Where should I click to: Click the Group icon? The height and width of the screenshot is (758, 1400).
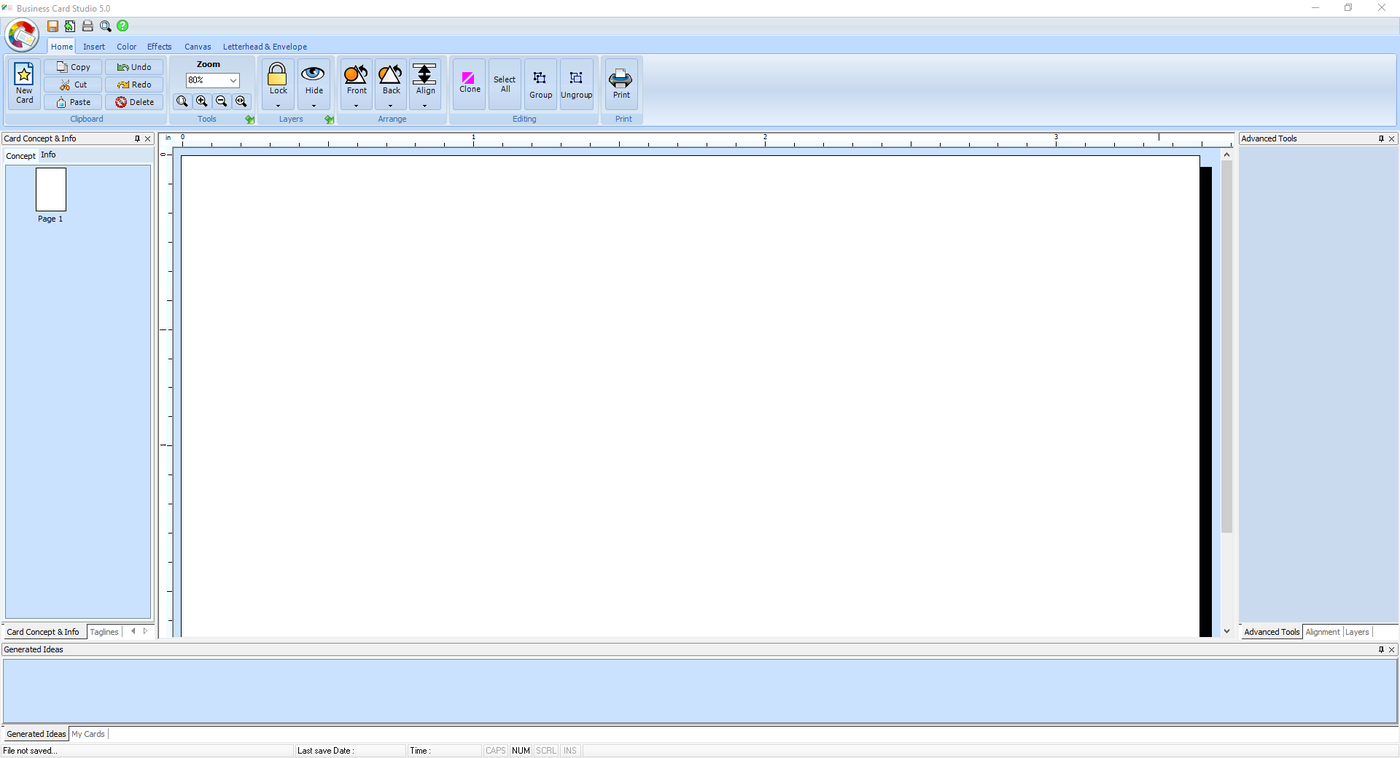pyautogui.click(x=540, y=78)
